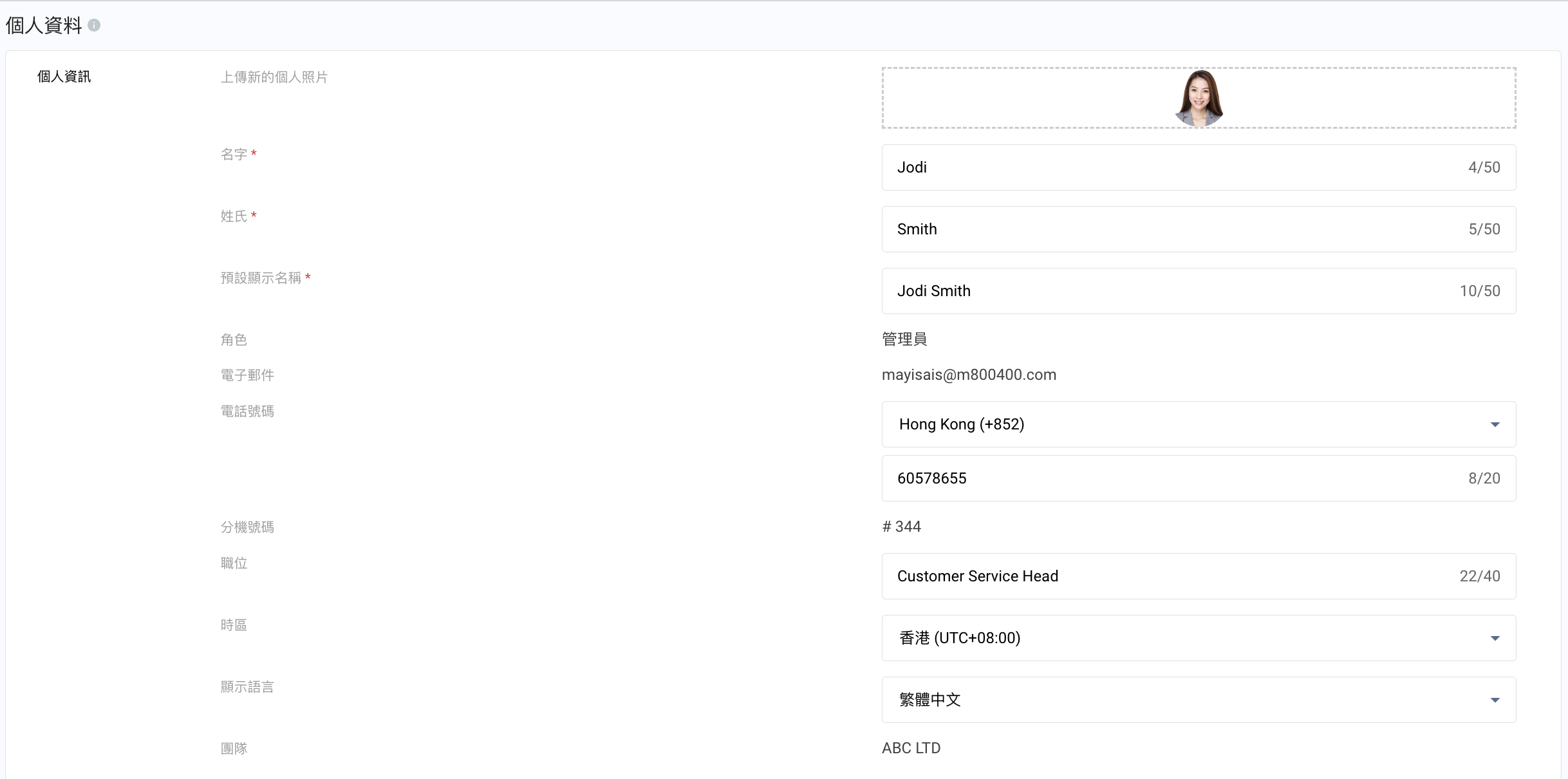The image size is (1568, 779).
Task: Click the extension number # 344
Action: [x=901, y=527]
